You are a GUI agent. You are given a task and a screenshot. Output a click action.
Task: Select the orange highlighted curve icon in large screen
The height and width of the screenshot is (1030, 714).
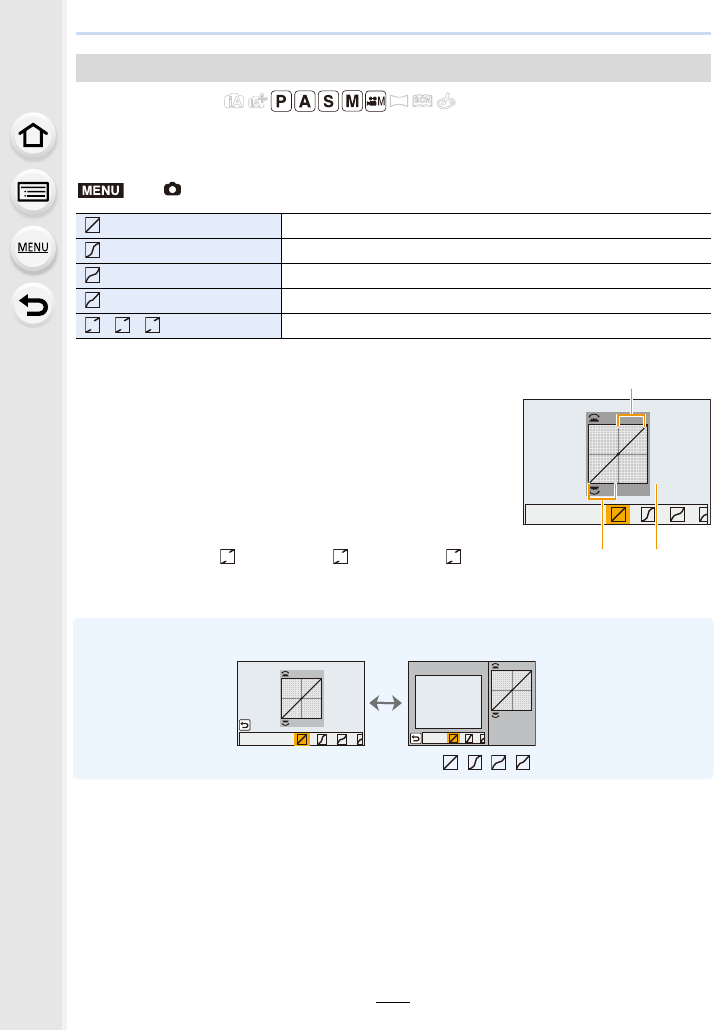(x=618, y=514)
